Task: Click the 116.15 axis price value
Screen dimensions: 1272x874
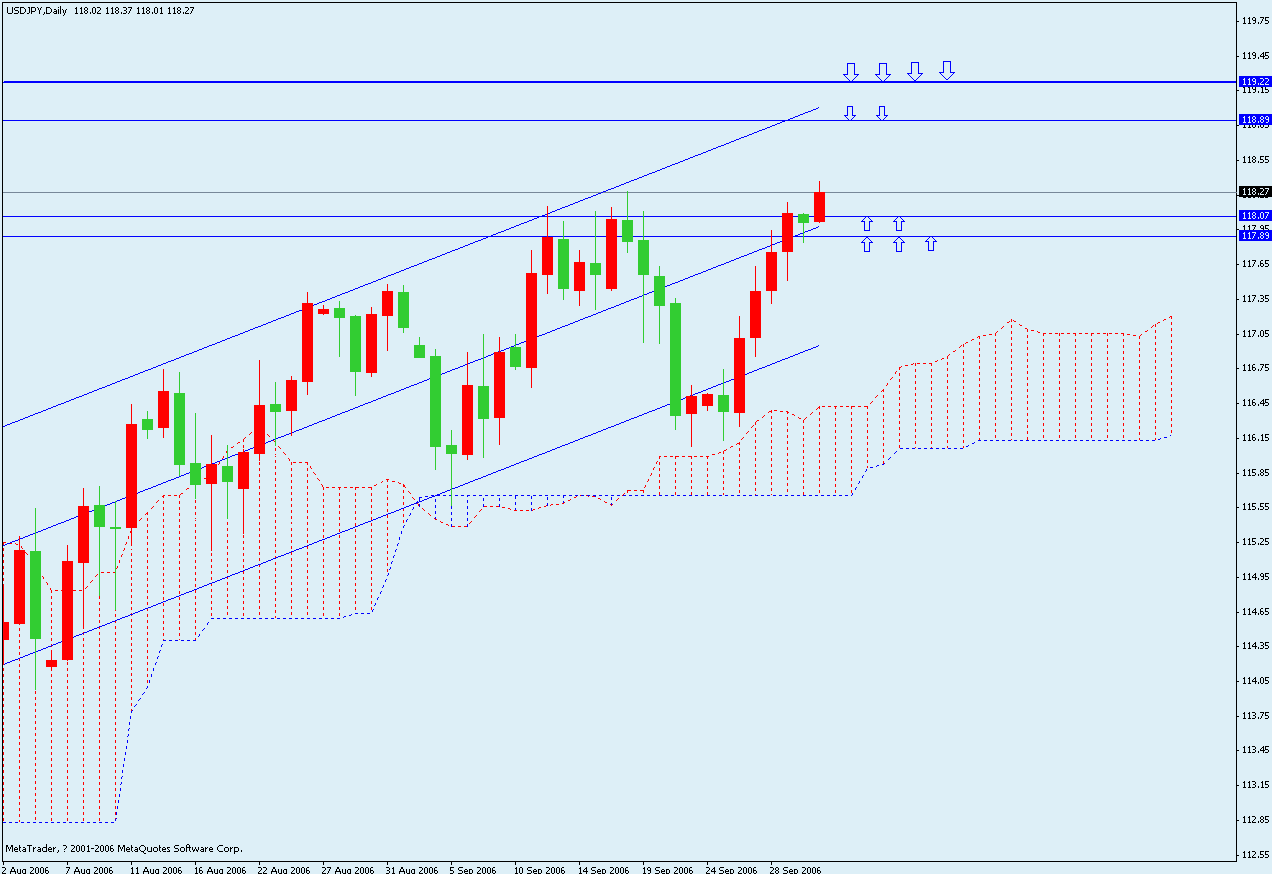Action: pyautogui.click(x=1255, y=438)
